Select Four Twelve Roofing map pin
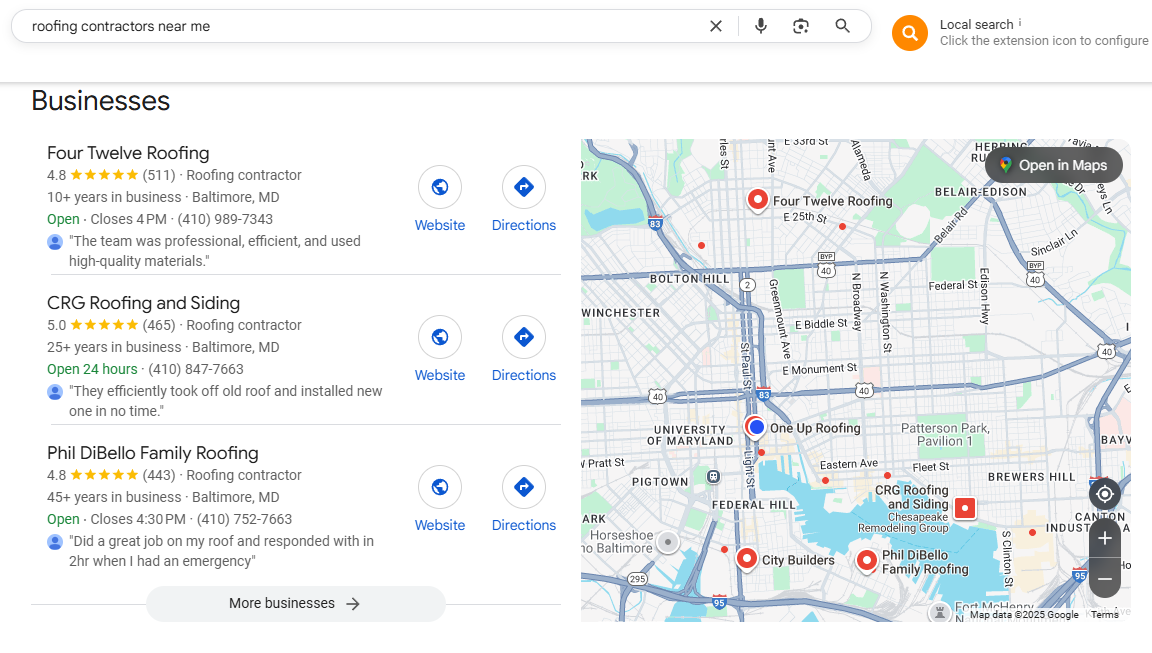This screenshot has width=1152, height=653. [757, 200]
